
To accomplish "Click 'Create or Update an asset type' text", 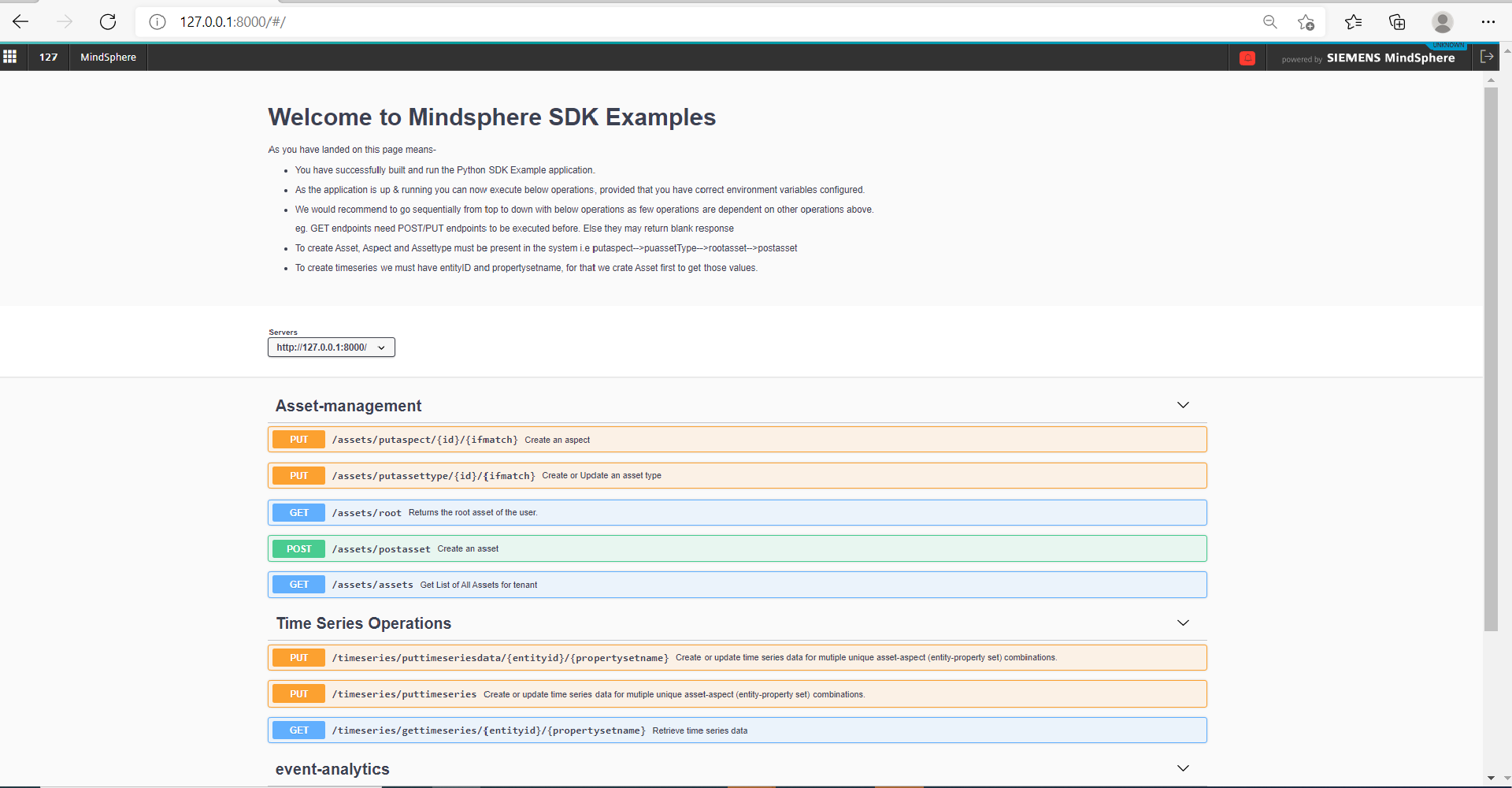I will click(602, 475).
